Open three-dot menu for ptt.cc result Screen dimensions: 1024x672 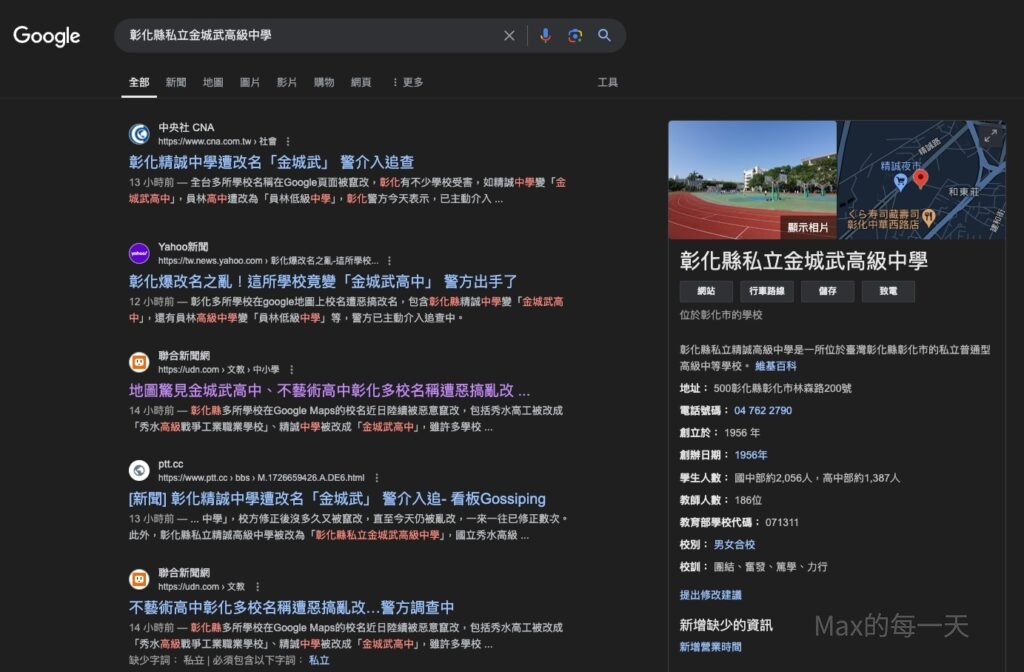click(376, 478)
